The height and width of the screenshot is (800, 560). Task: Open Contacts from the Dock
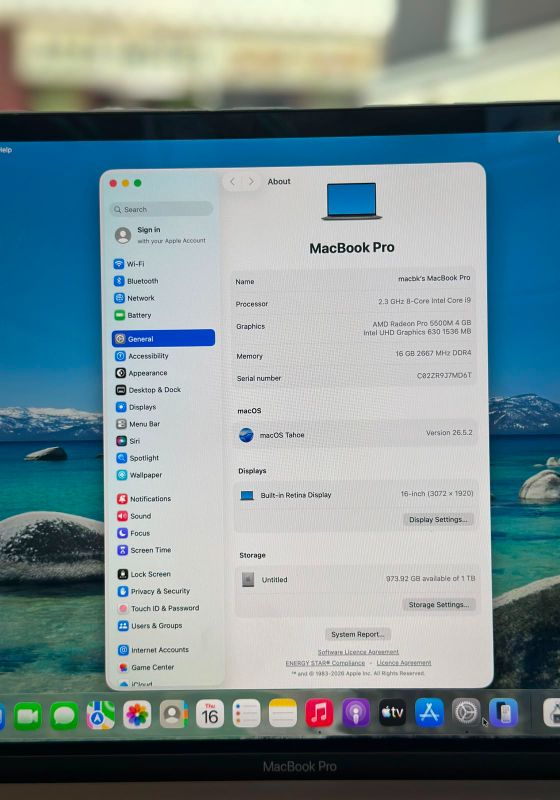(x=173, y=714)
